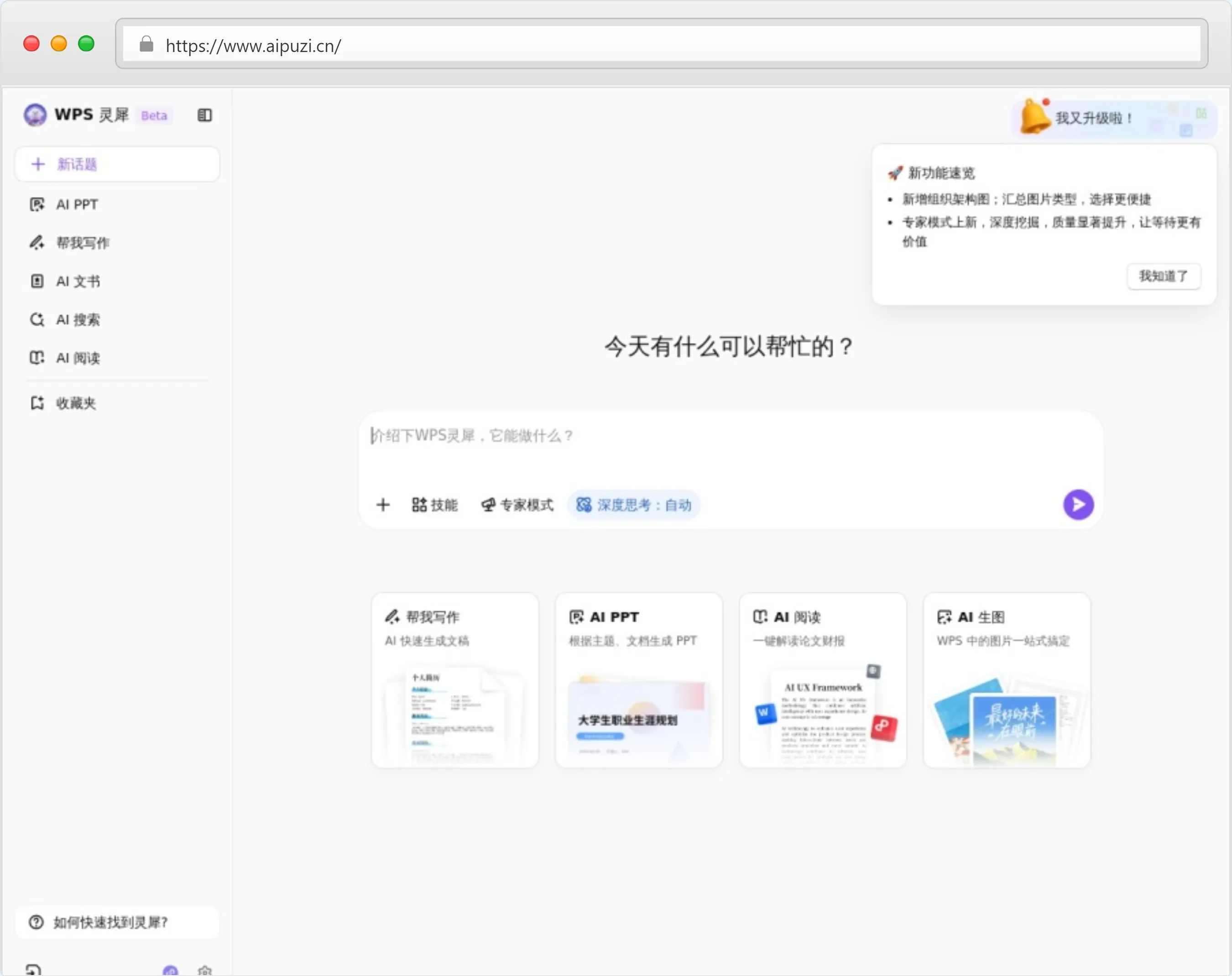Click the sidebar AI 文书 document icon
Image resolution: width=1232 pixels, height=976 pixels.
[37, 281]
